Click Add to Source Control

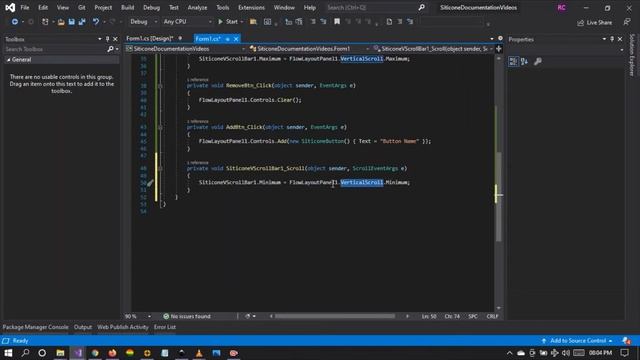[577, 340]
